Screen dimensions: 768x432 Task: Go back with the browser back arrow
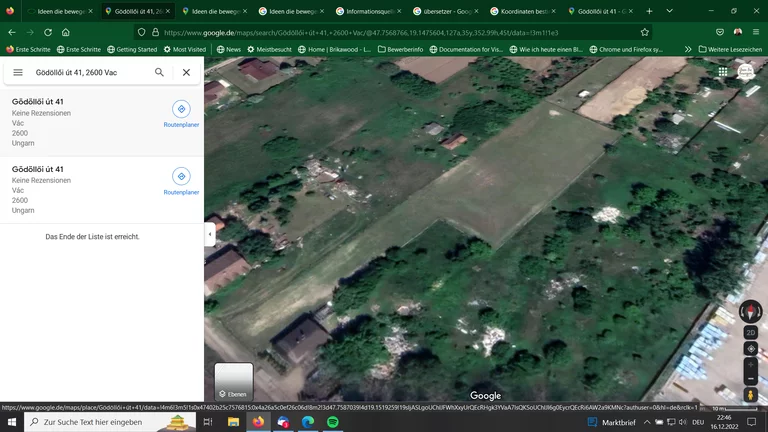coord(12,32)
